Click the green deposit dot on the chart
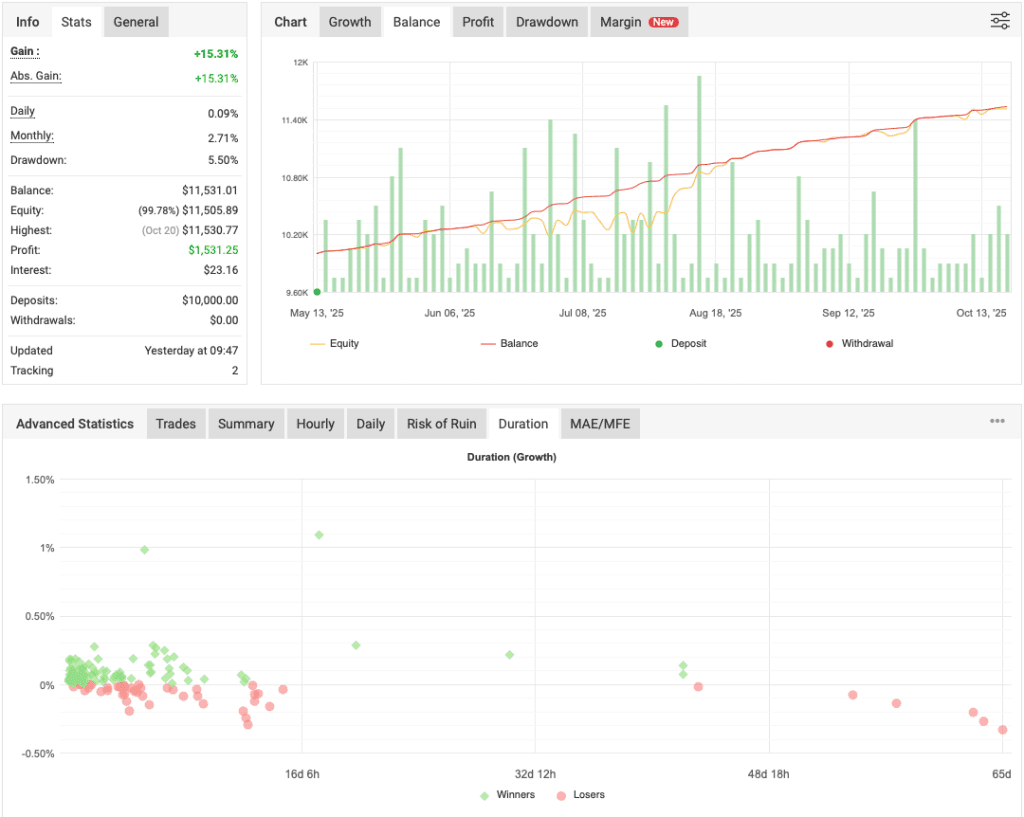Viewport: 1024px width, 817px height. [x=318, y=291]
